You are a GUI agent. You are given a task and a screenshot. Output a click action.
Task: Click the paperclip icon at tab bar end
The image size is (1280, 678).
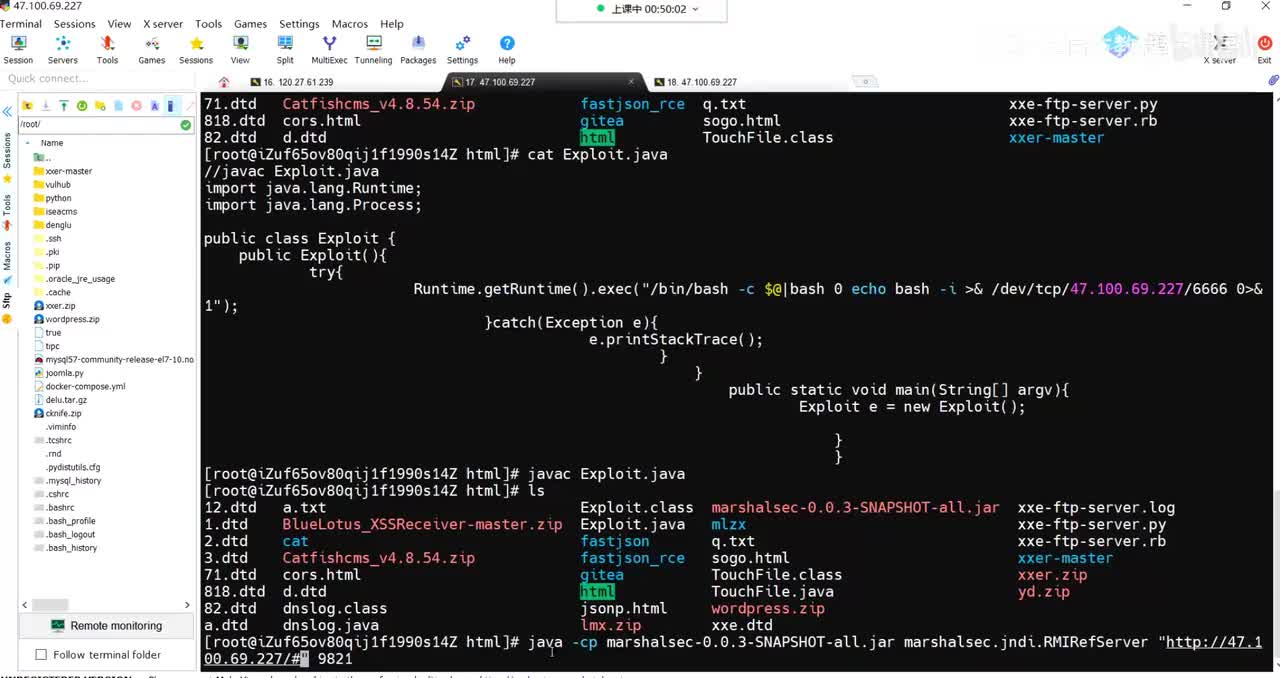pos(1273,81)
